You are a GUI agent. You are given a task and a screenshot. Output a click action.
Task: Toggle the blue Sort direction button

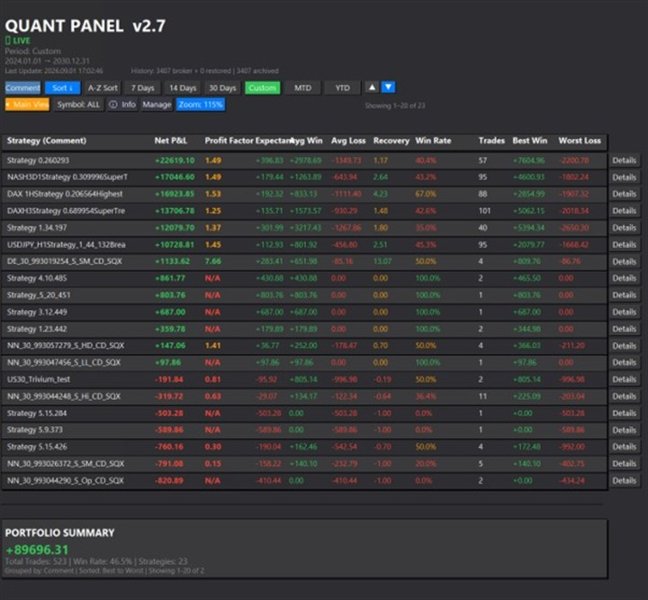click(62, 88)
